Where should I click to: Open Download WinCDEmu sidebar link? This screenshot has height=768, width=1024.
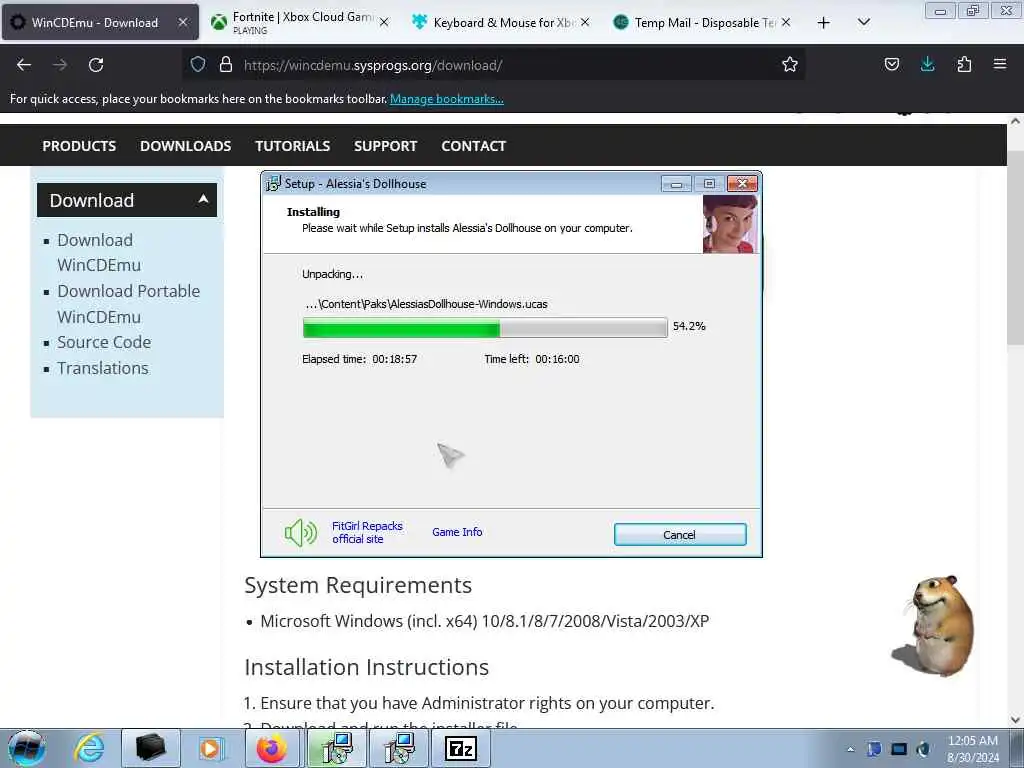[x=99, y=252]
